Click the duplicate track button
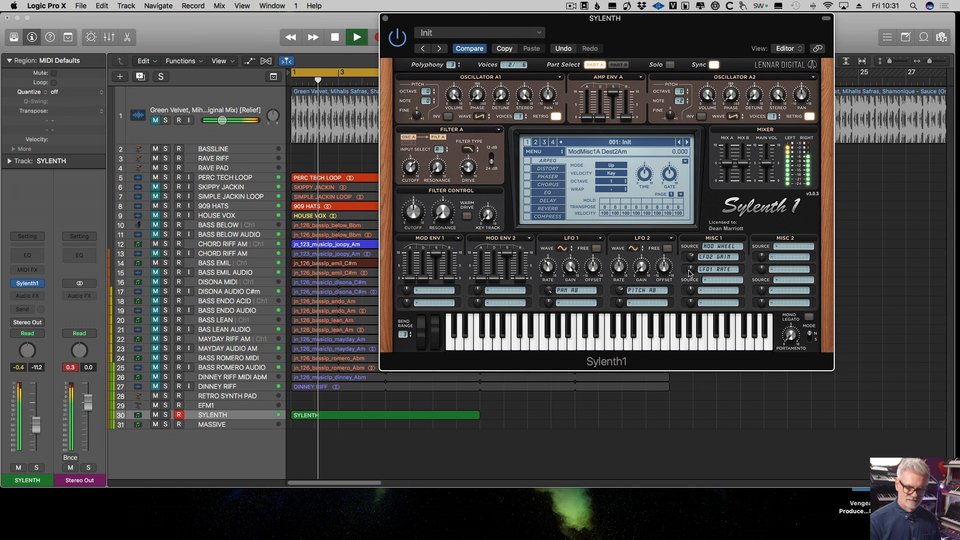This screenshot has width=960, height=540. (x=140, y=77)
